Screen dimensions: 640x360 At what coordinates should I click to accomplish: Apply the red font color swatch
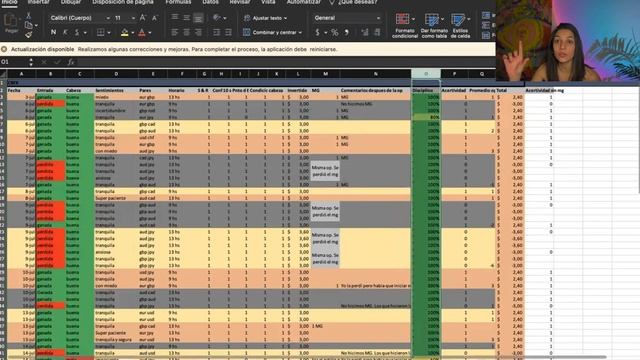pos(142,33)
